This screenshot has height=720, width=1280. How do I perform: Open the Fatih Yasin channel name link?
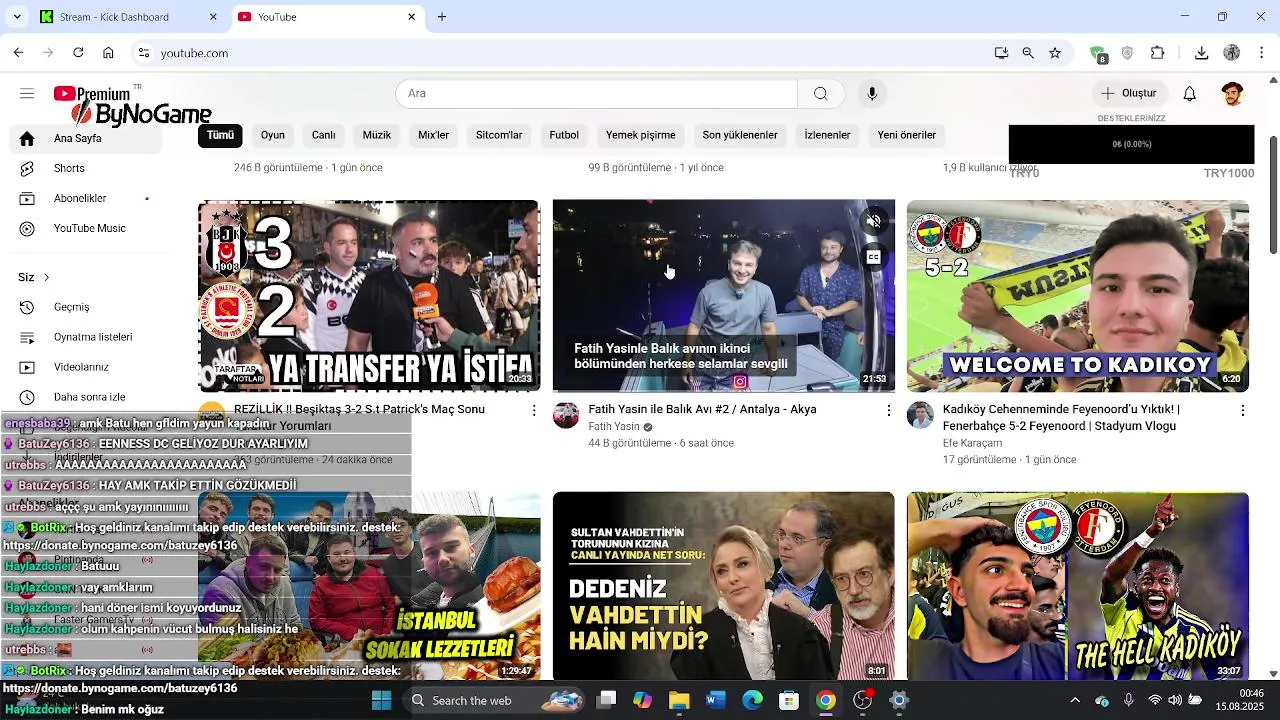[x=614, y=427]
